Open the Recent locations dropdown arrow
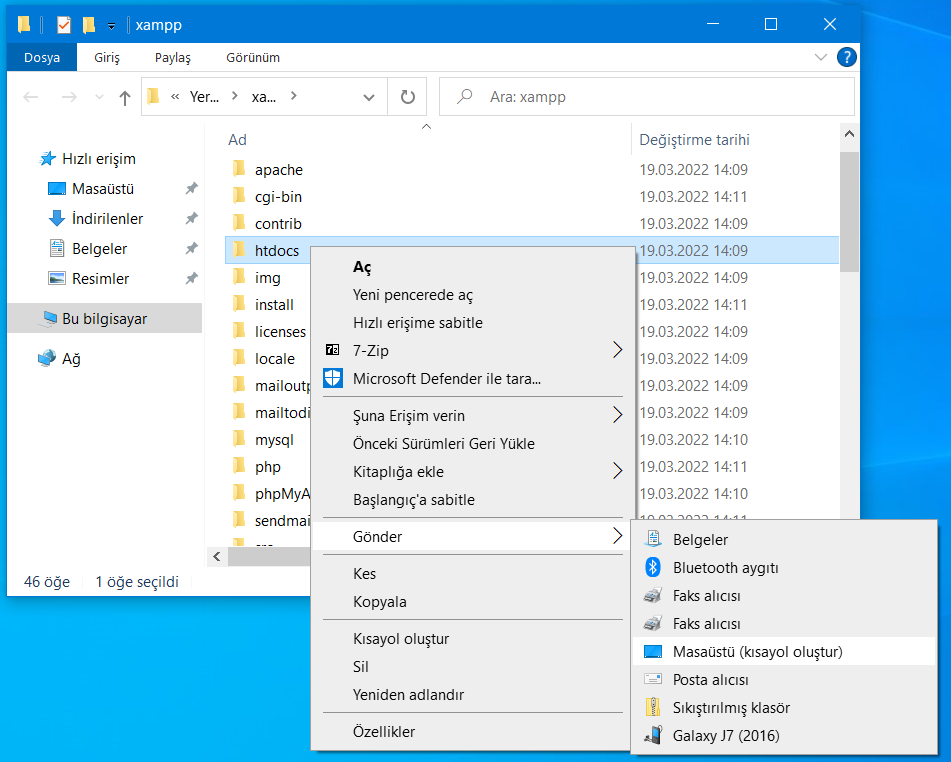Image resolution: width=951 pixels, height=762 pixels. coord(99,97)
